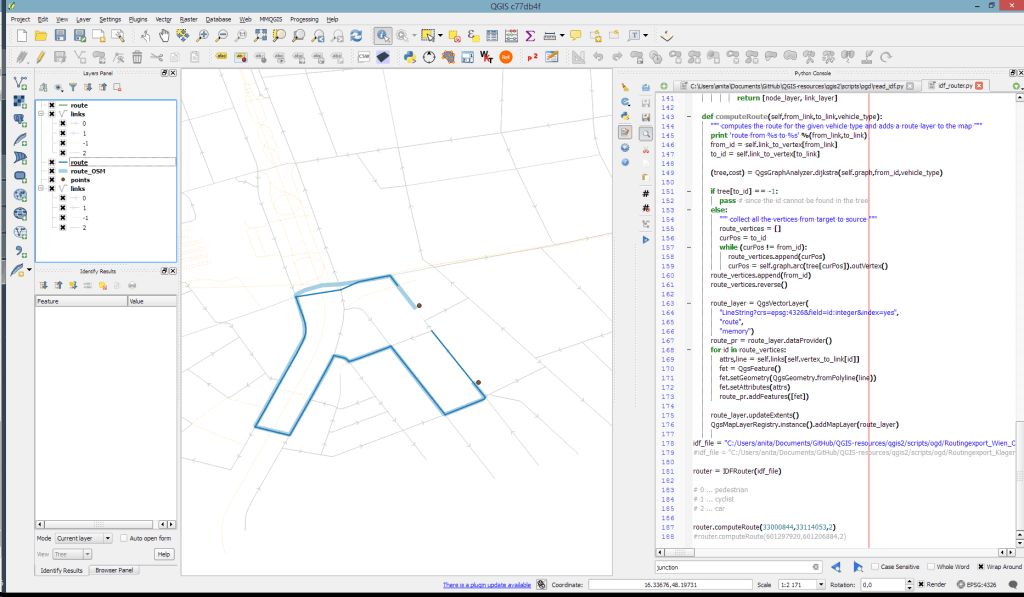Click the layer filter funnel icon

coord(73,87)
